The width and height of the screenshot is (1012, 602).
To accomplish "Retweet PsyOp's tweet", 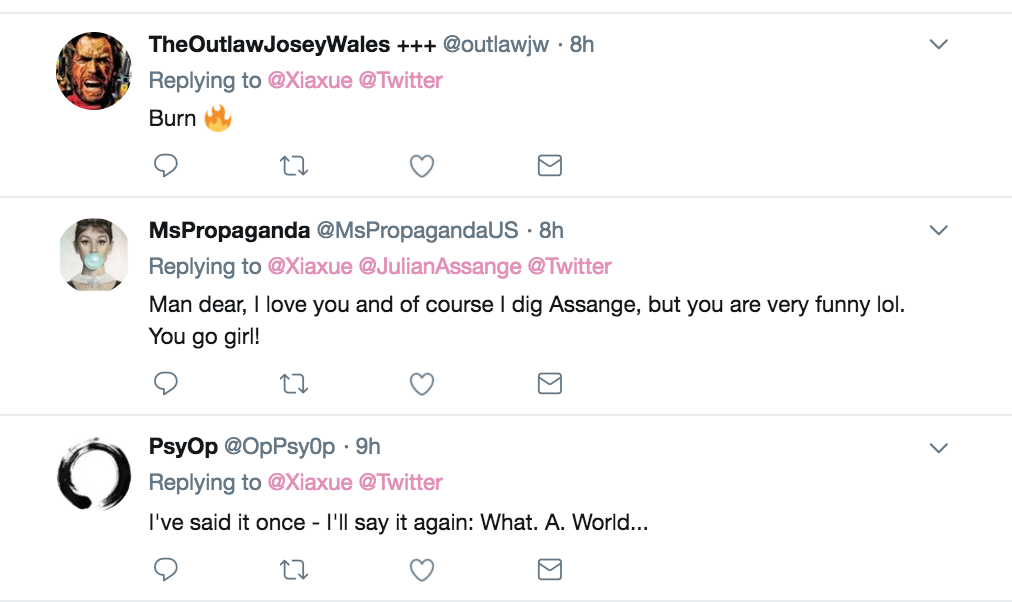I will tap(294, 570).
